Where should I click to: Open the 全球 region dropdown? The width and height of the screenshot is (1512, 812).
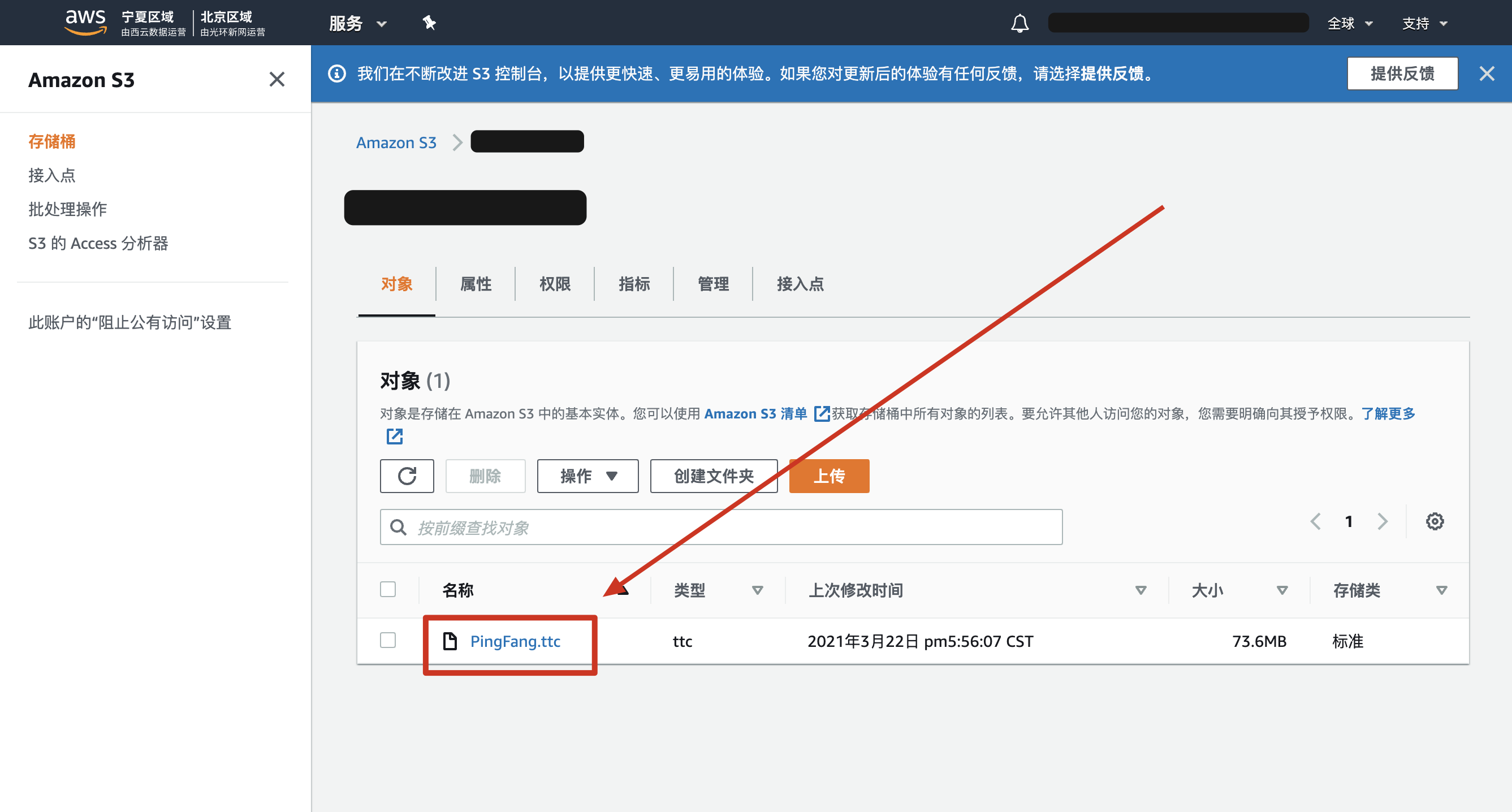pyautogui.click(x=1349, y=24)
